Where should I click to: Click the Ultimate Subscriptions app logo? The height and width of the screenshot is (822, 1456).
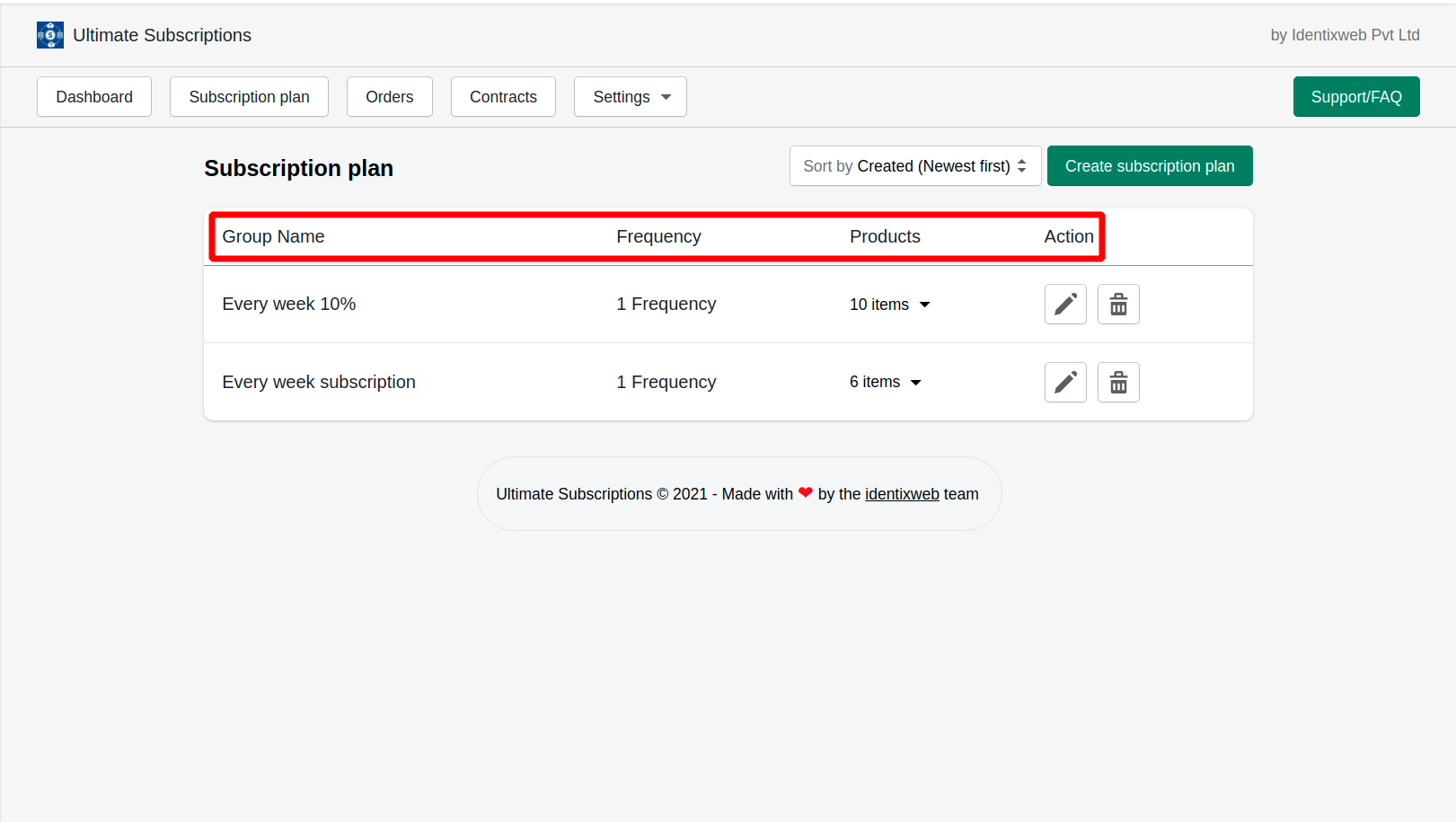[50, 34]
